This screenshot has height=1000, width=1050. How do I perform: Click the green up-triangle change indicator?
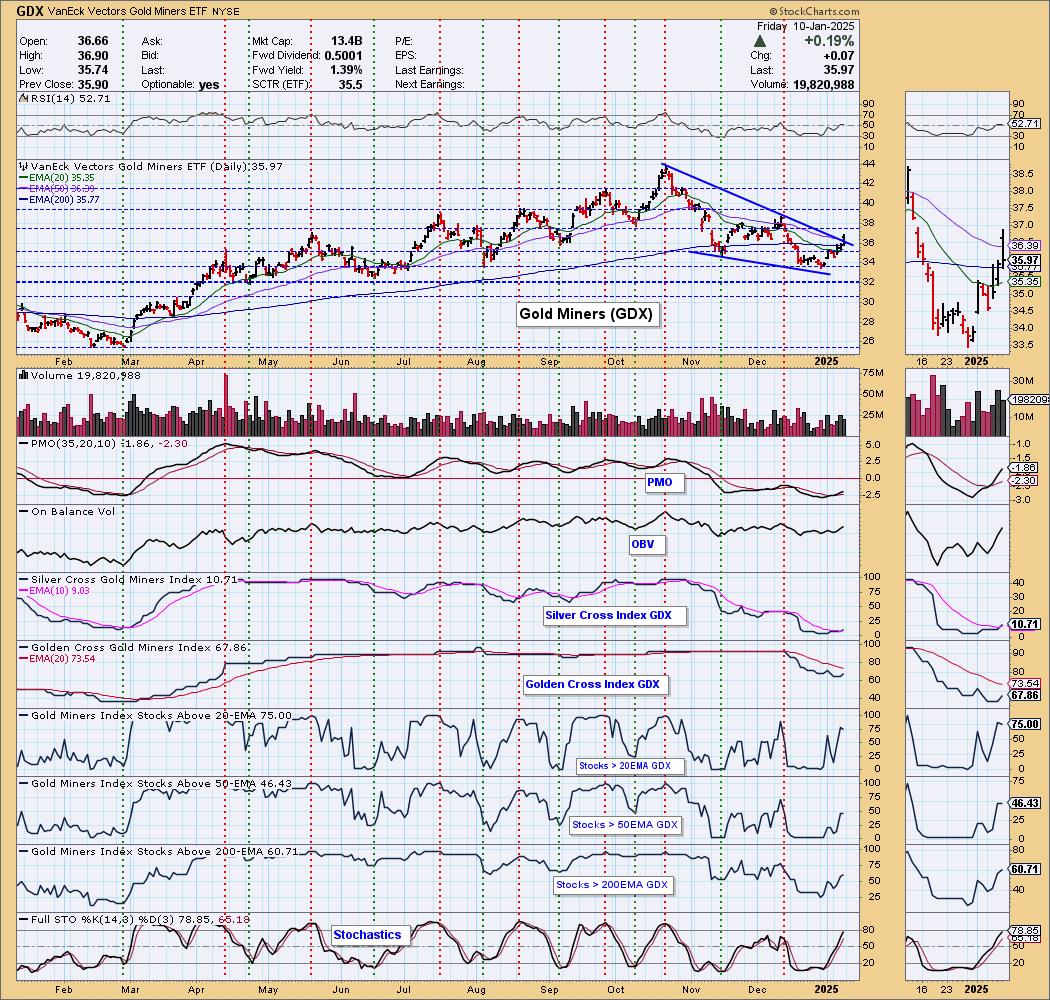(760, 42)
